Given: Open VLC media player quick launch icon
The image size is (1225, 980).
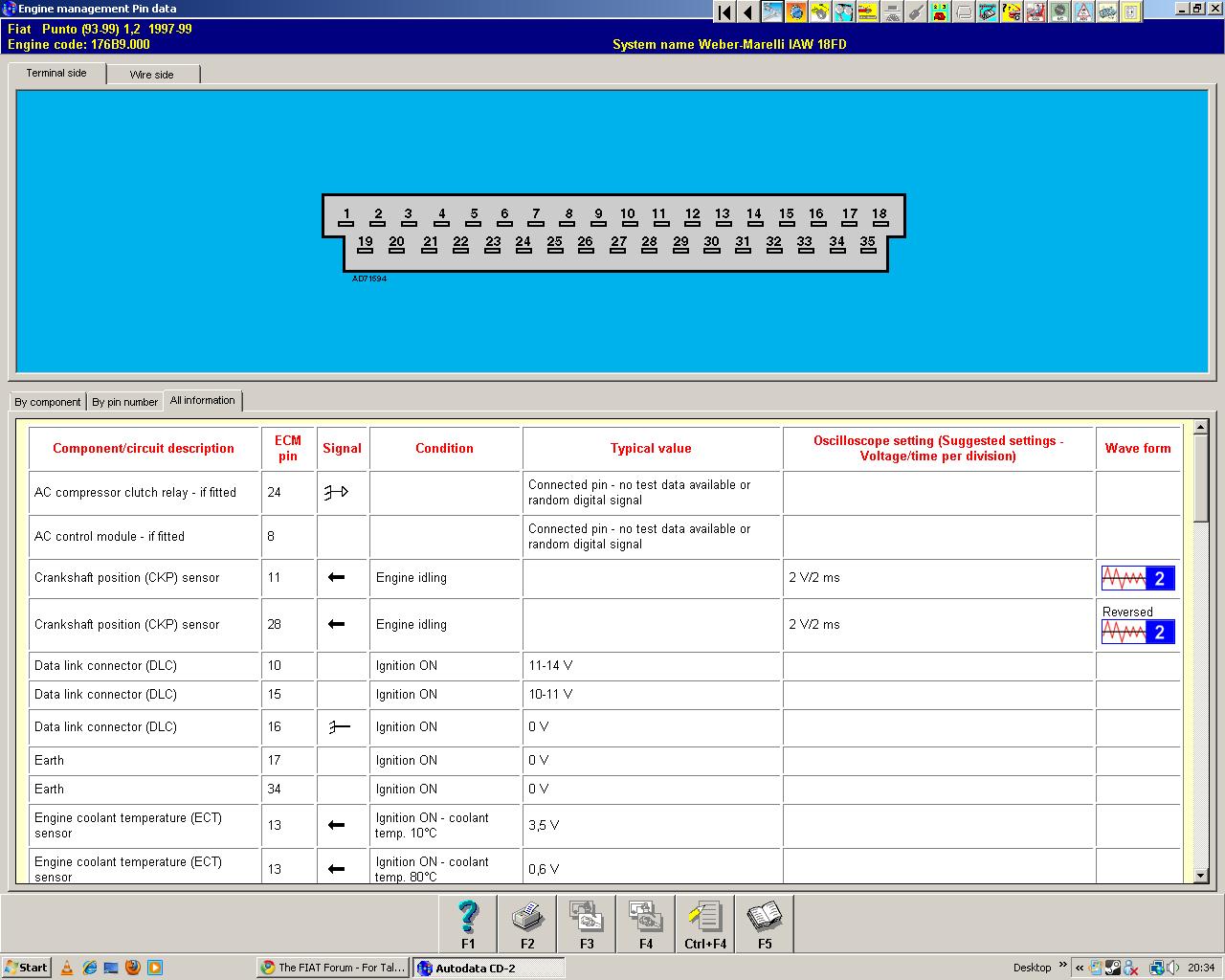Looking at the screenshot, I should [67, 968].
